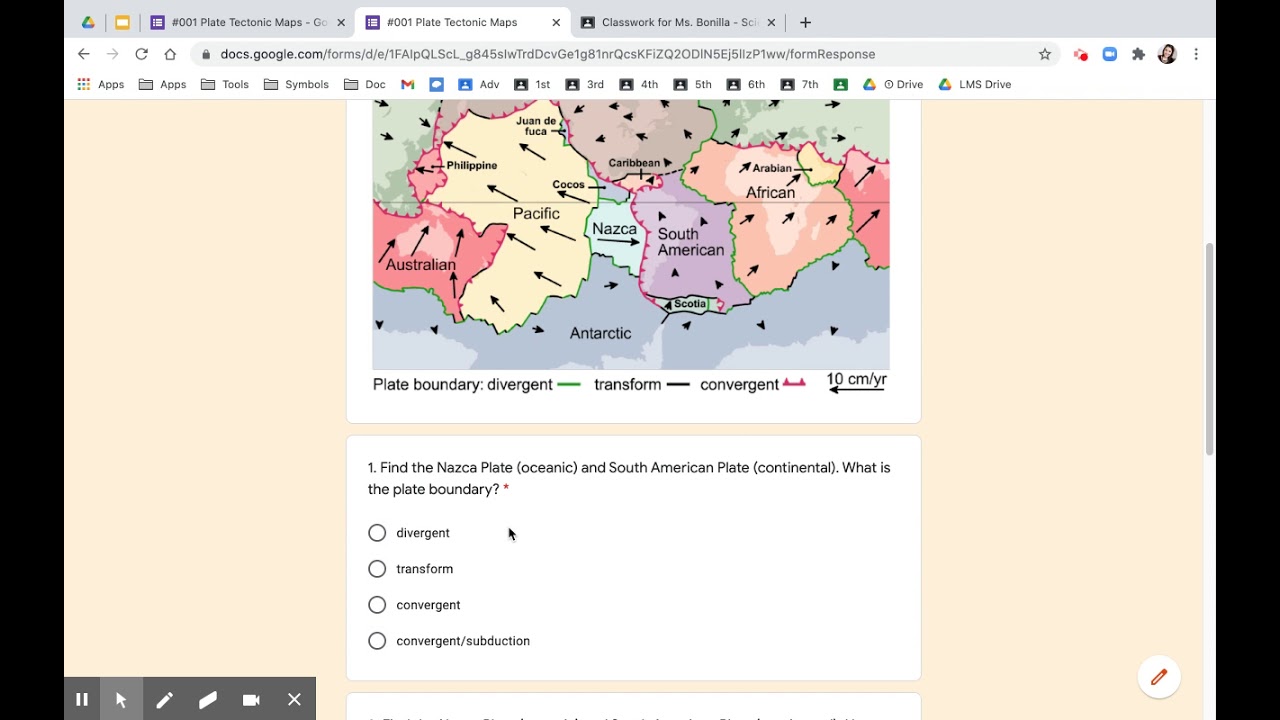Bookmark this page with star icon
Screen dimensions: 1280x720
pyautogui.click(x=1045, y=54)
